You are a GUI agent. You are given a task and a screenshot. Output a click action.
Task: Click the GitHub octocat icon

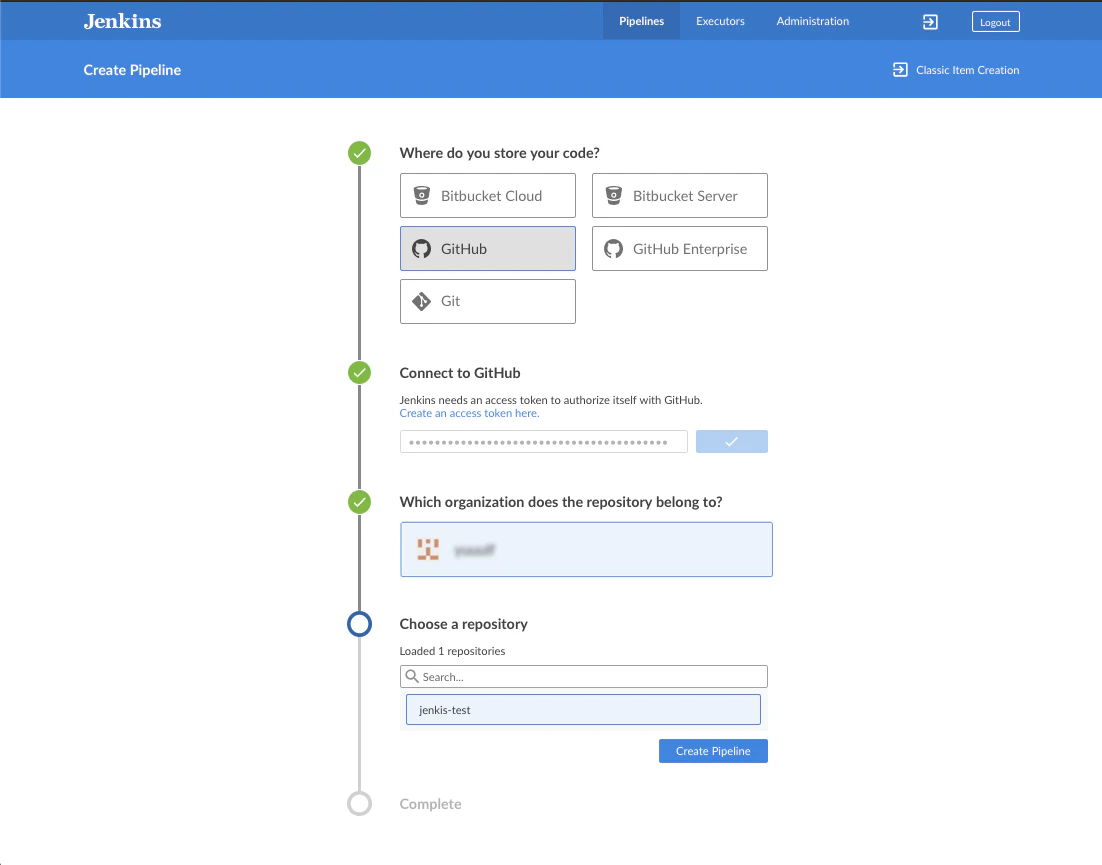click(422, 249)
